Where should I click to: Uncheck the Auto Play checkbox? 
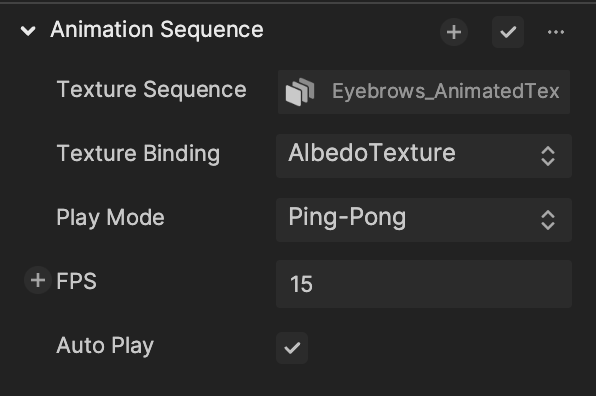click(x=292, y=348)
